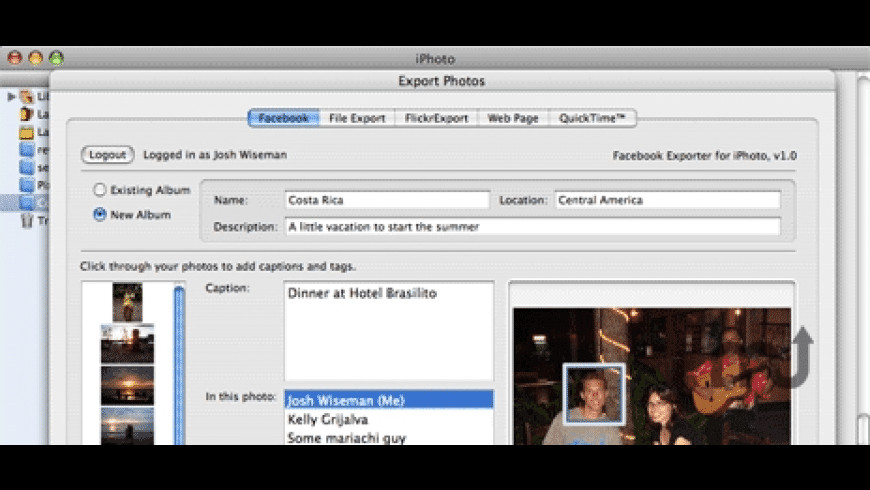Click the red close button of the iPhoto window
Image resolution: width=870 pixels, height=490 pixels.
click(x=15, y=58)
